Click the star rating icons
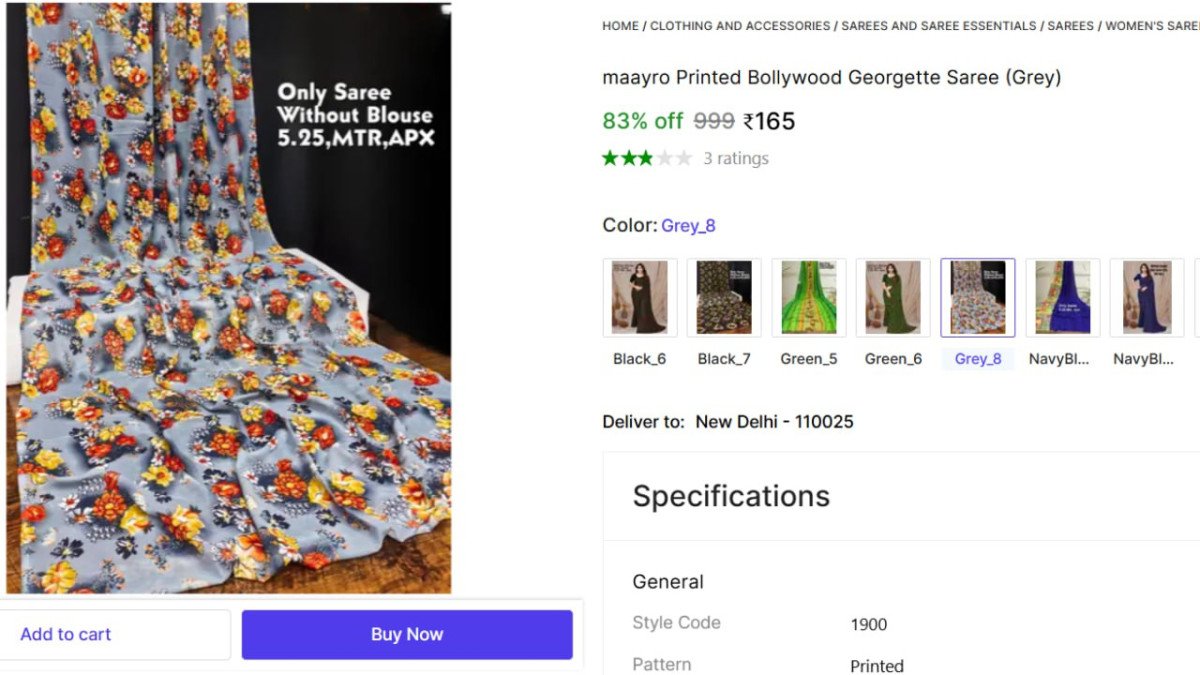1200x675 pixels. tap(646, 158)
